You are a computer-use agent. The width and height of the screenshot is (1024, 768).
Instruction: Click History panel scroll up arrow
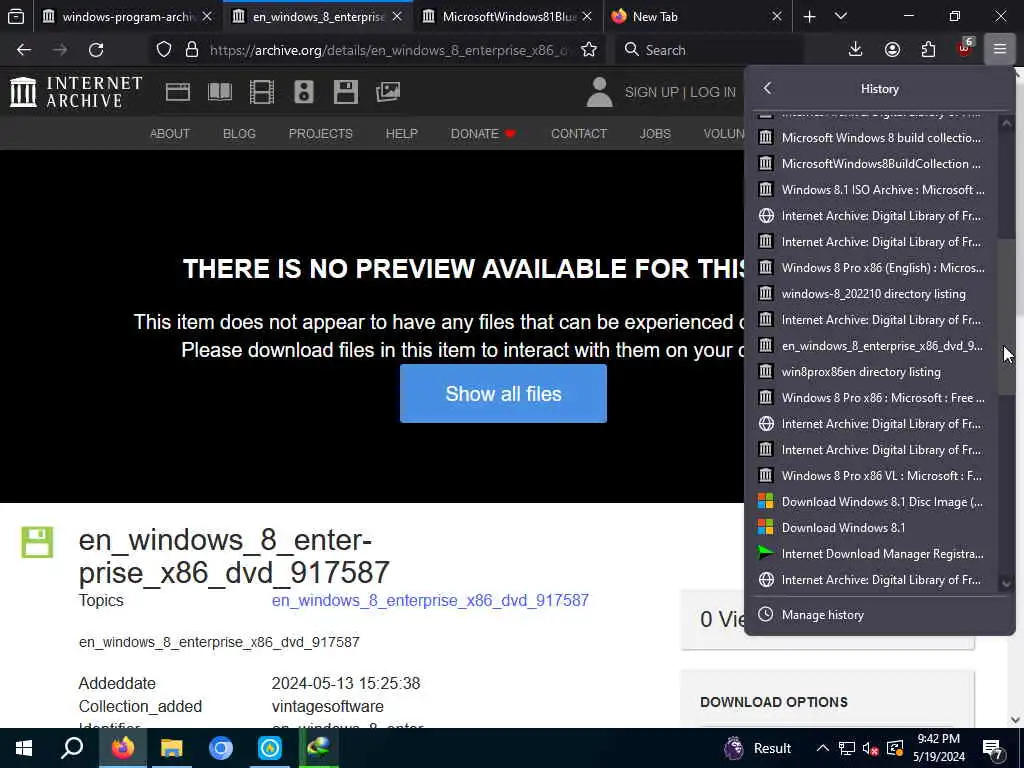pos(1006,123)
